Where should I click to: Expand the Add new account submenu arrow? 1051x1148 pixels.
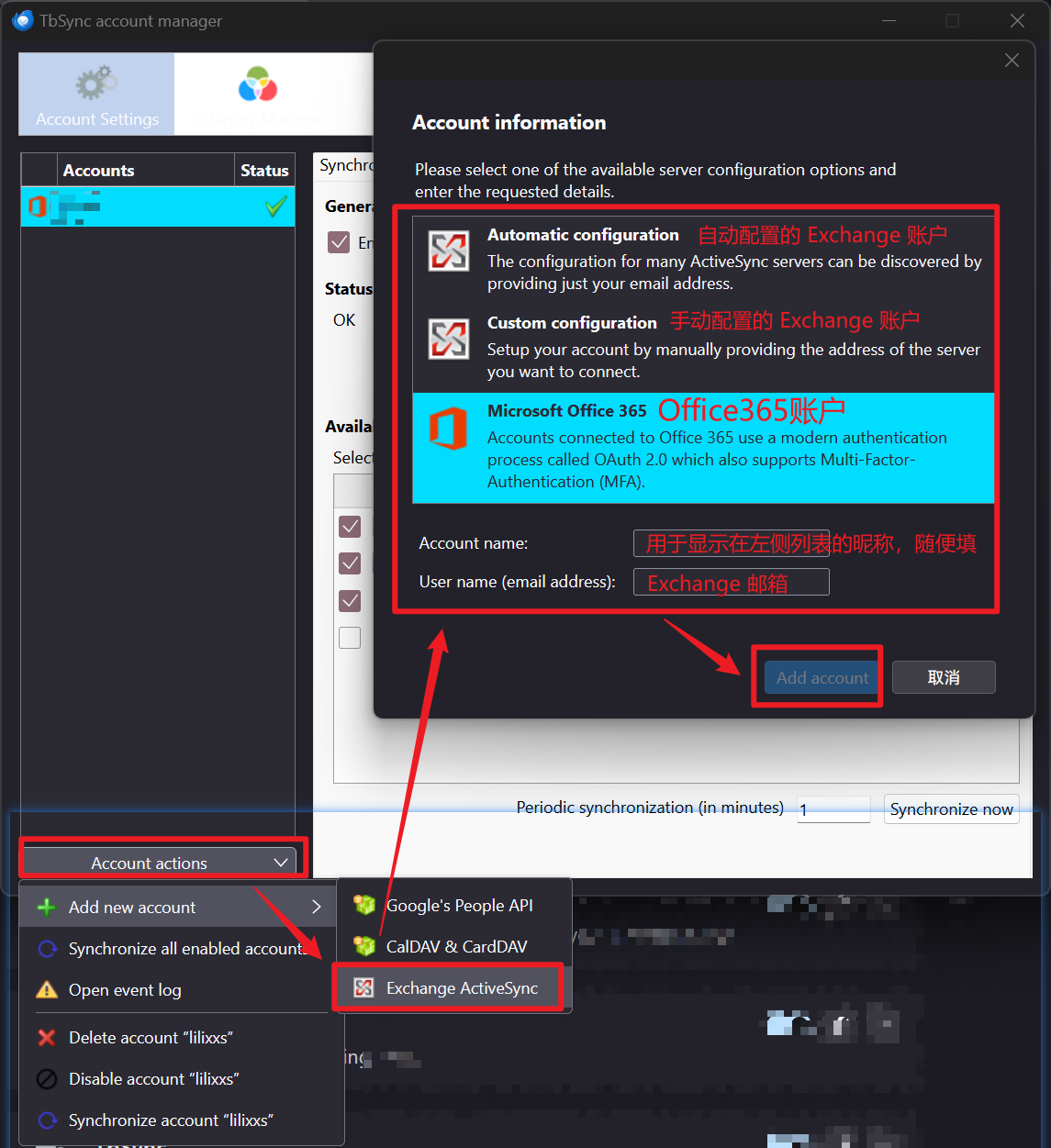[x=317, y=907]
